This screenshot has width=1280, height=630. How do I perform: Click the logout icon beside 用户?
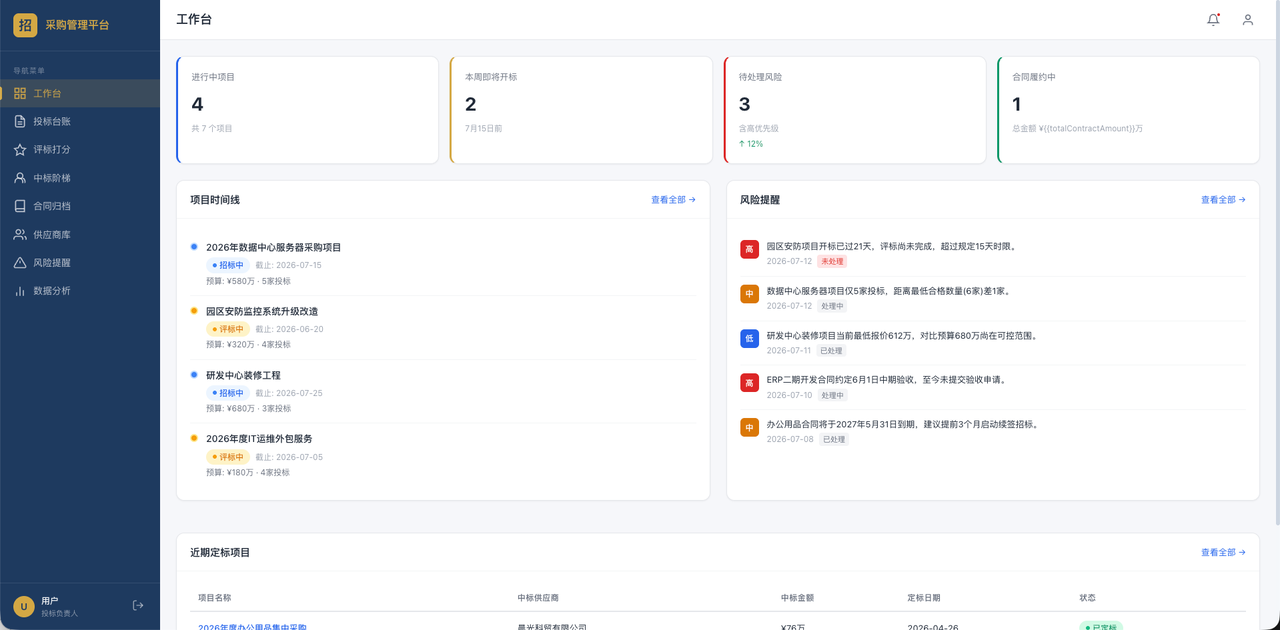coord(138,606)
